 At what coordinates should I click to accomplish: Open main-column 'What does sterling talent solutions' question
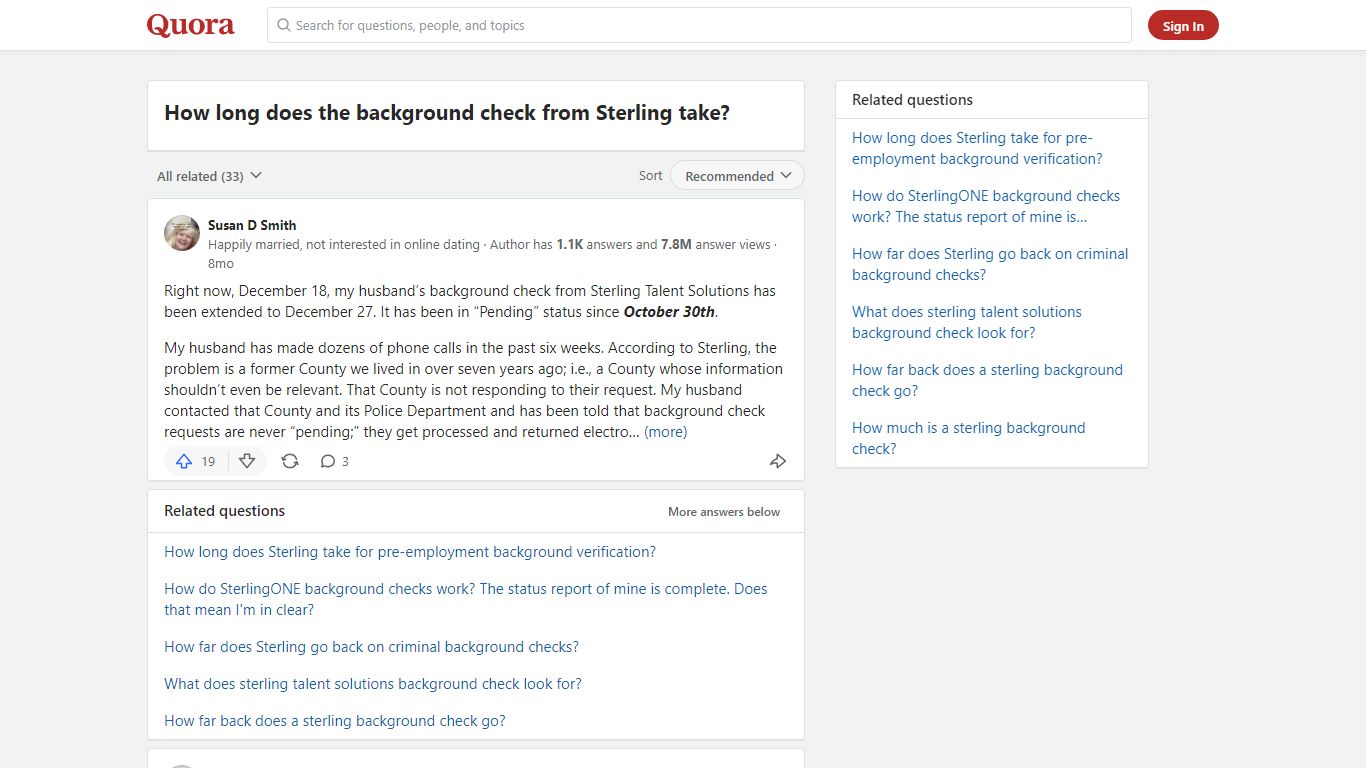coord(373,684)
